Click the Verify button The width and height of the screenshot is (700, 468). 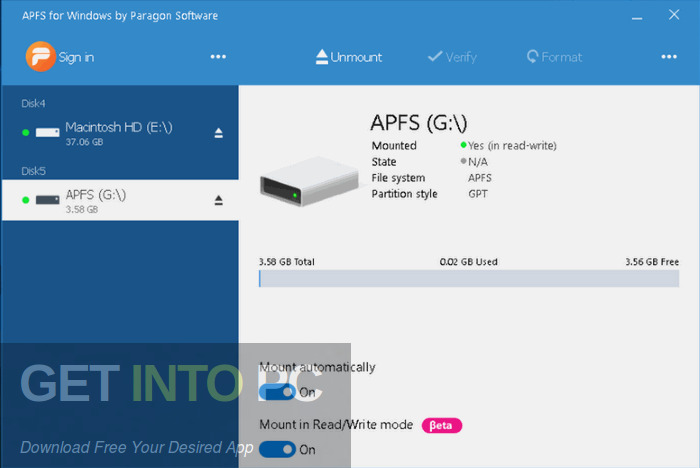(452, 57)
